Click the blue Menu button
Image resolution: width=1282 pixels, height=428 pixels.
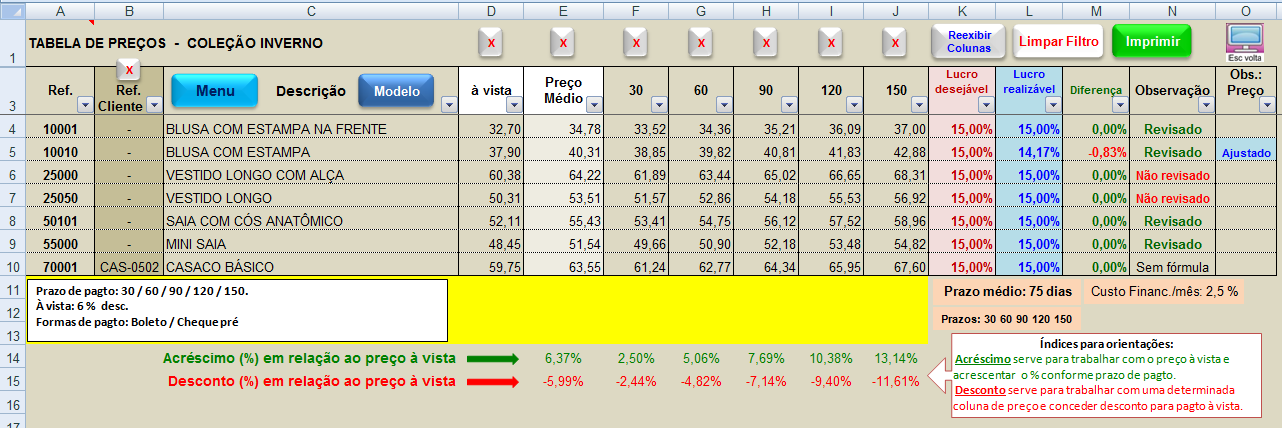click(214, 91)
